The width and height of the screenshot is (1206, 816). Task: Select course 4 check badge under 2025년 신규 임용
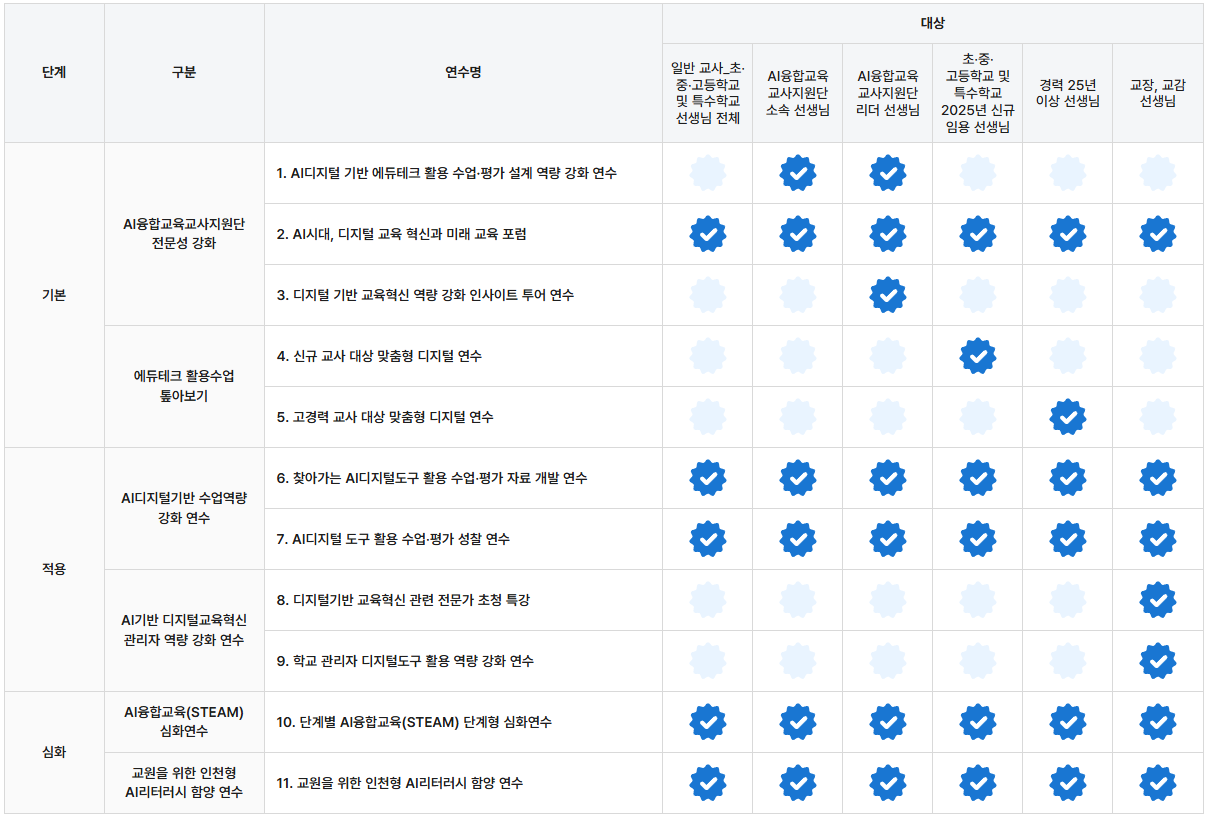click(977, 356)
